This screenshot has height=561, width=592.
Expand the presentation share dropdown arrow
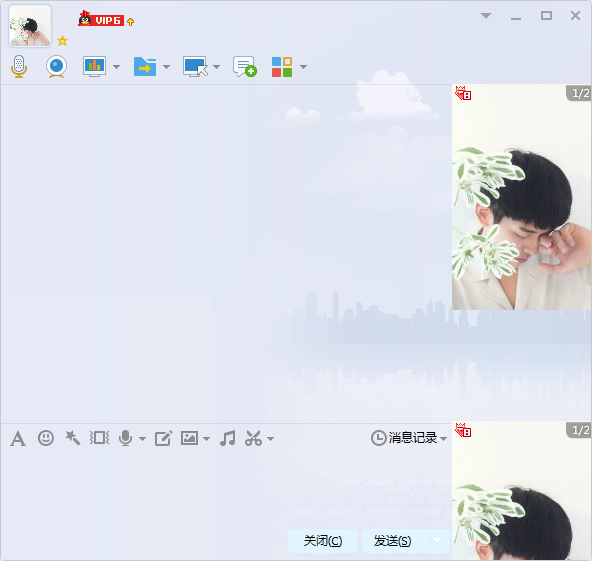pos(117,67)
